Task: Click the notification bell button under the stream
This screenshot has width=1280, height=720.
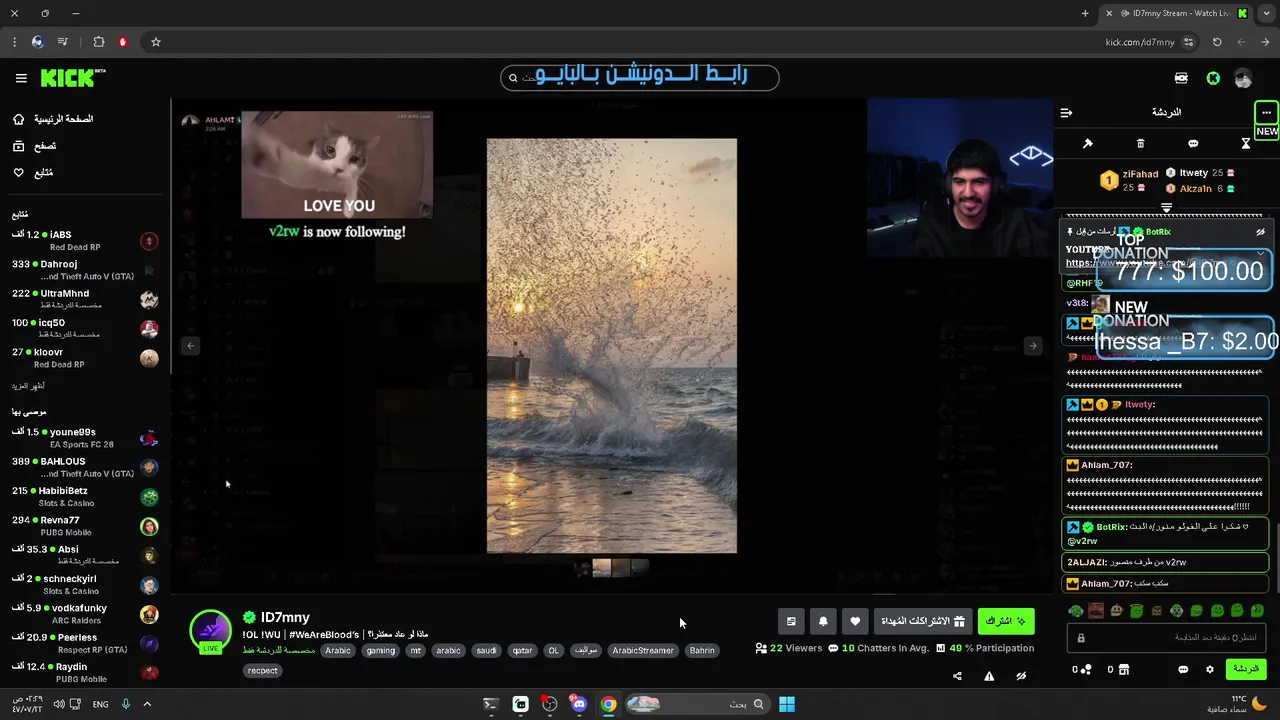Action: click(823, 621)
